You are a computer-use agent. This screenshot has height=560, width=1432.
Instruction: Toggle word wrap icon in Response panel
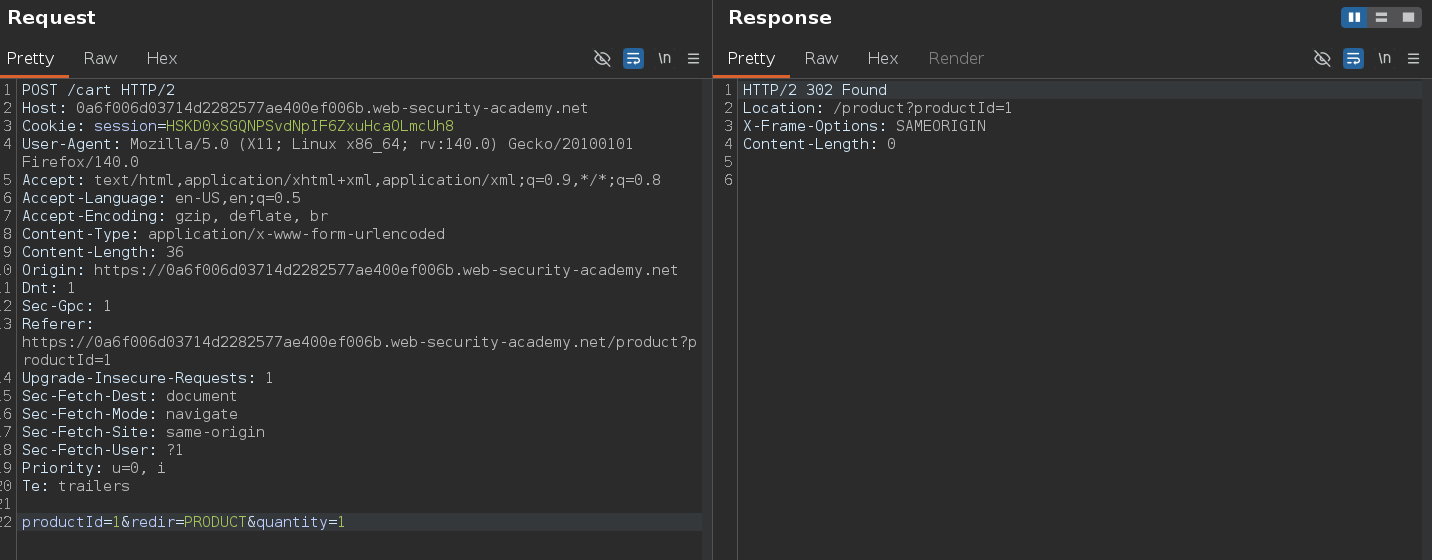[1353, 58]
